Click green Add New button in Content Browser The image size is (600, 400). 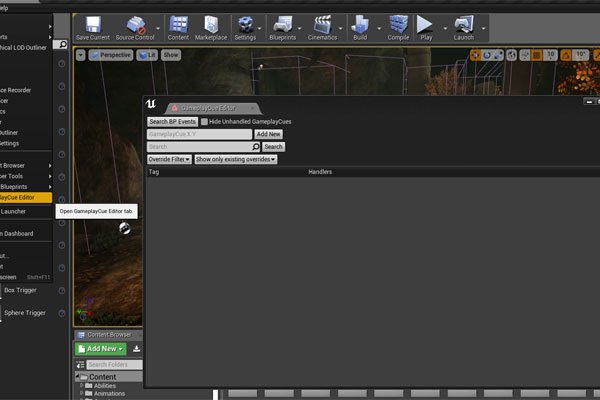coord(101,349)
